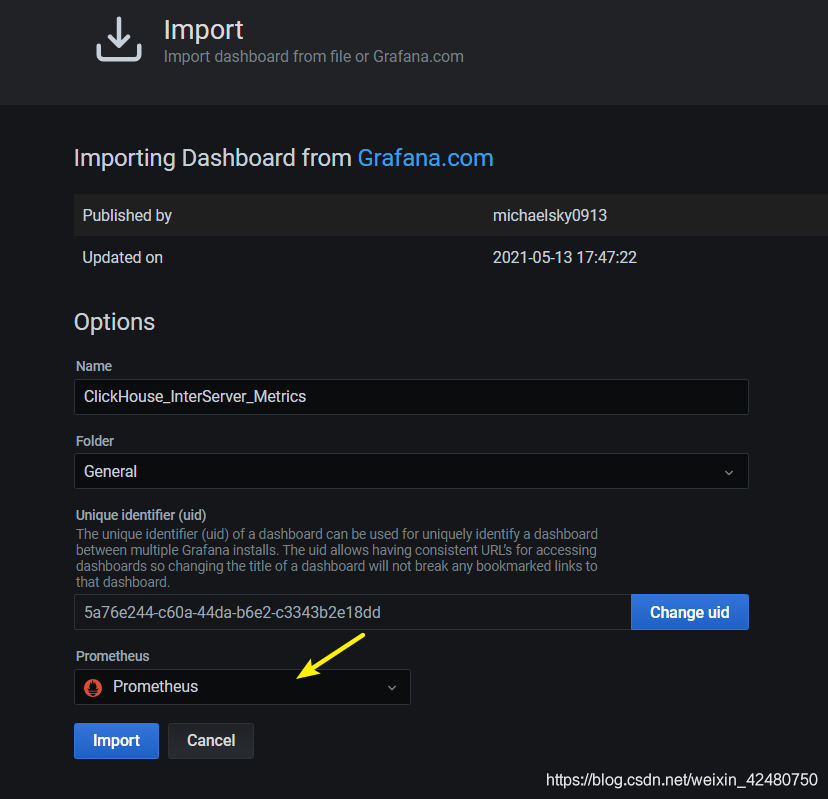This screenshot has height=799, width=828.
Task: Click the blue Import button
Action: coord(116,740)
